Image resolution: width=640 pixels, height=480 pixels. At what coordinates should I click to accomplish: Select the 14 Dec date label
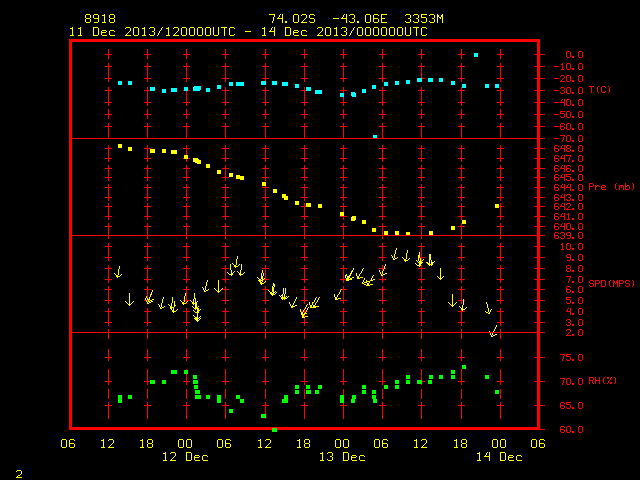(x=499, y=457)
